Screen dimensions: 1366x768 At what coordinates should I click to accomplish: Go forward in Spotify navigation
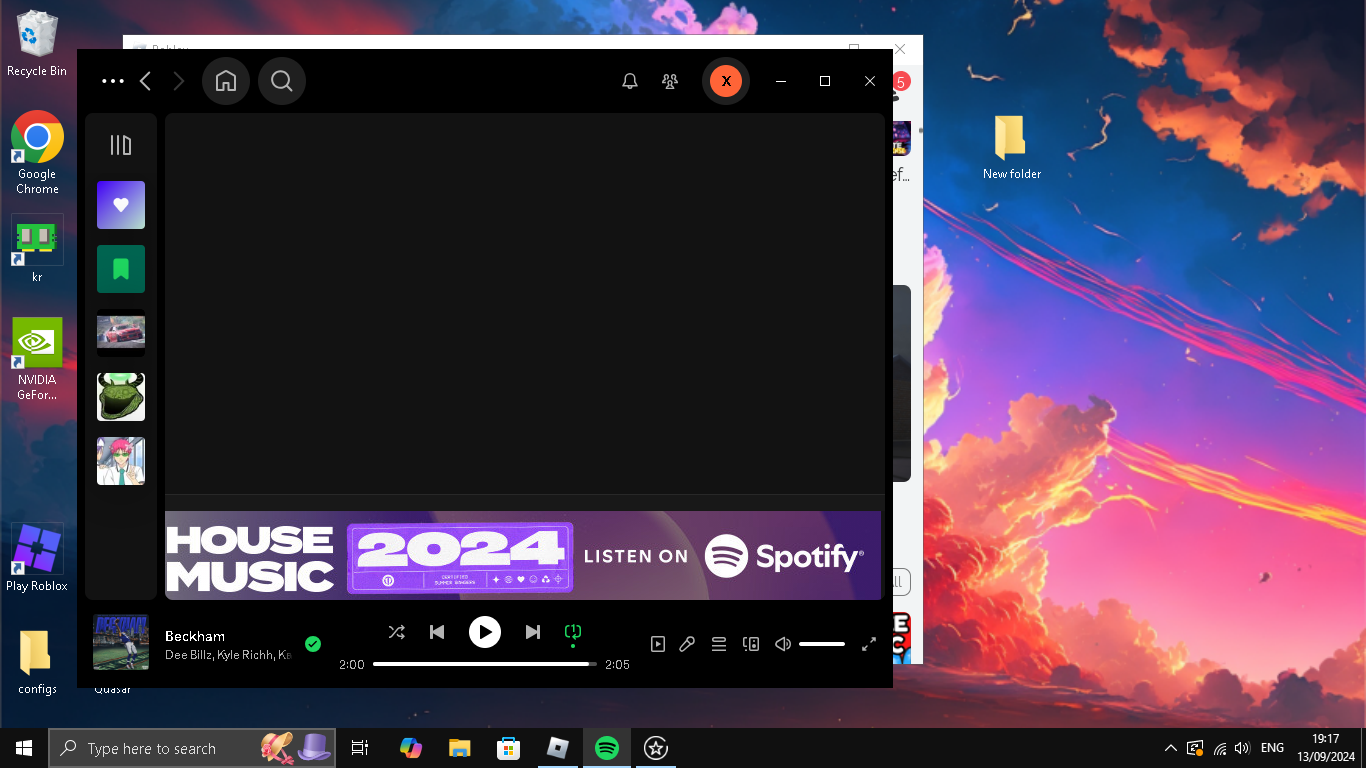point(179,81)
